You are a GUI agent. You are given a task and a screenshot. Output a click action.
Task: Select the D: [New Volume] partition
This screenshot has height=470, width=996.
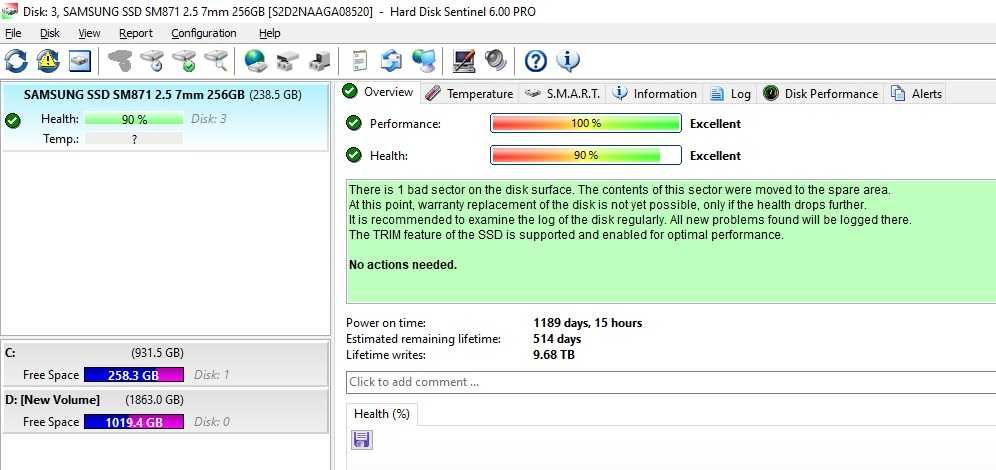[165, 411]
